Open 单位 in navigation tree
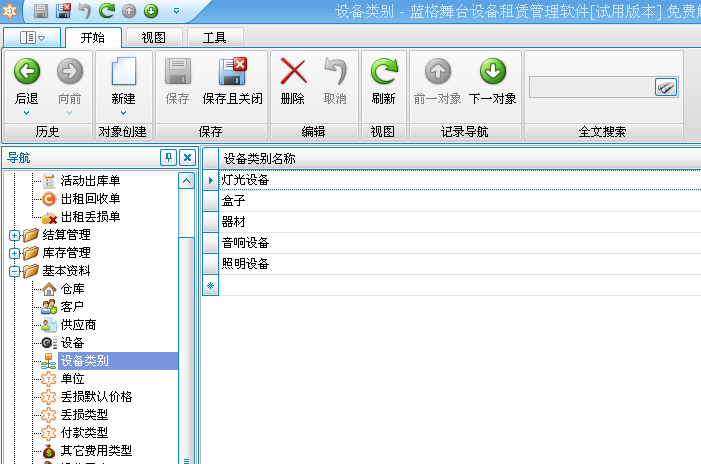The width and height of the screenshot is (701, 464). pos(72,379)
